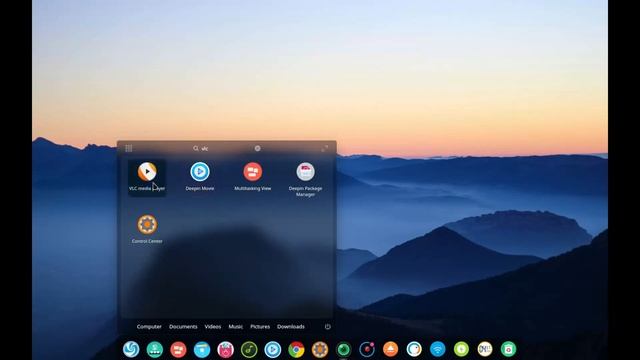Open Multitasking View in launcher results
Screen dimensions: 640x360
(x=253, y=177)
